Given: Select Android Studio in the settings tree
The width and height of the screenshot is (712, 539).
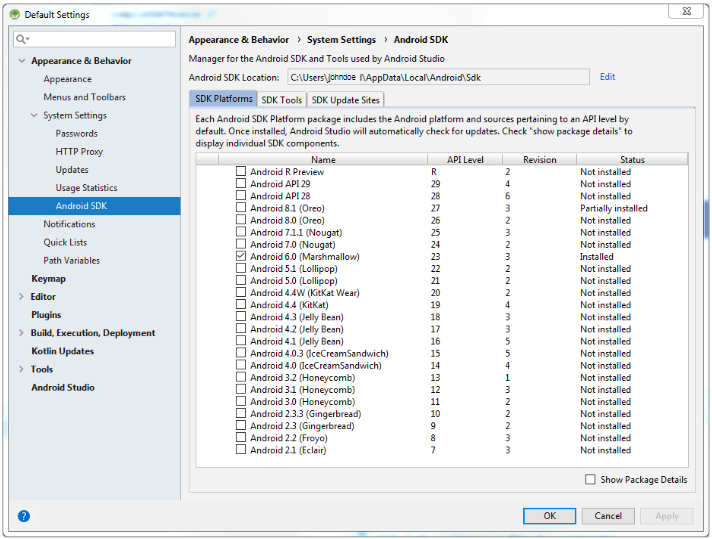Looking at the screenshot, I should tap(63, 387).
